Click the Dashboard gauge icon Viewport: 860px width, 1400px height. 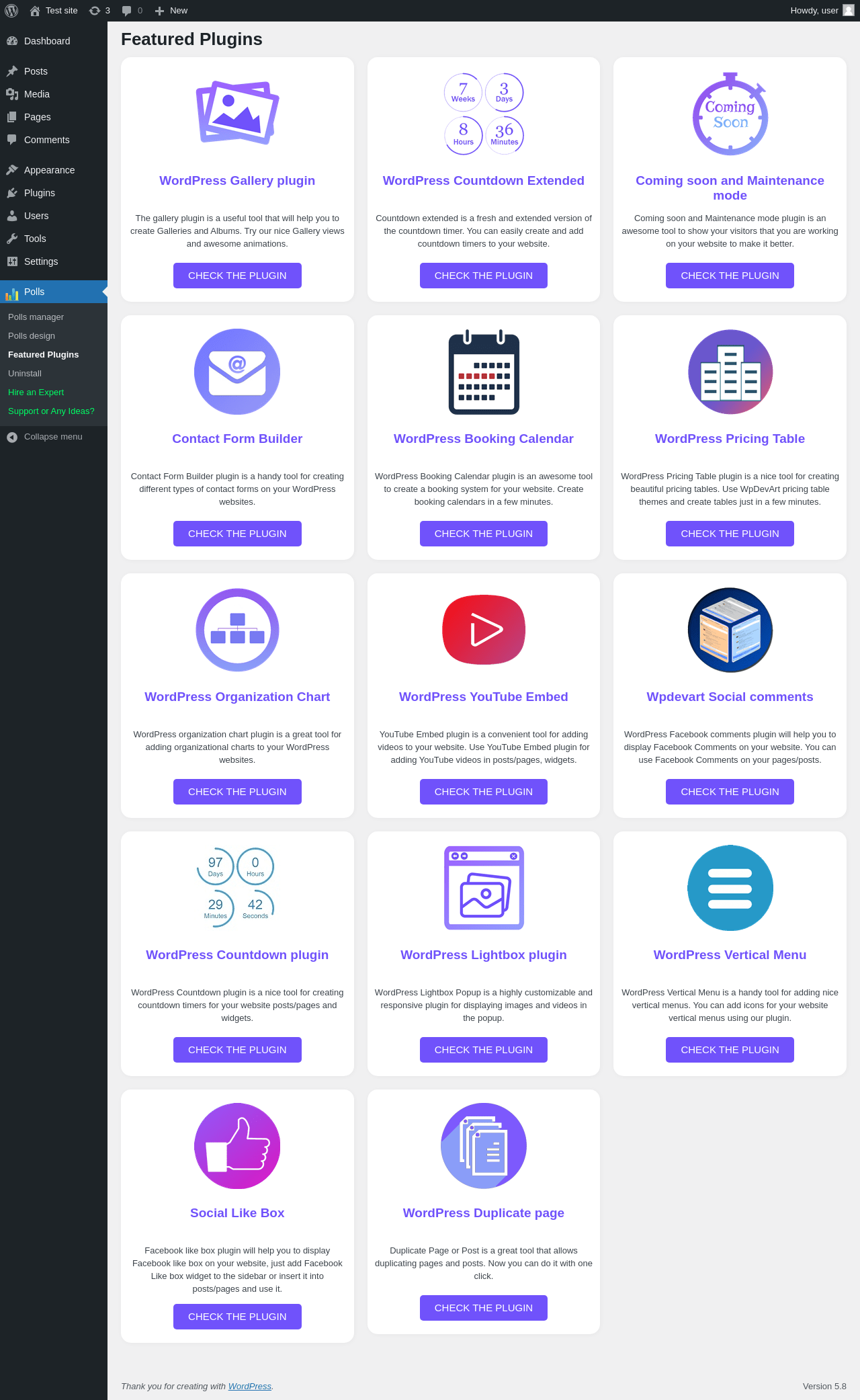[12, 41]
